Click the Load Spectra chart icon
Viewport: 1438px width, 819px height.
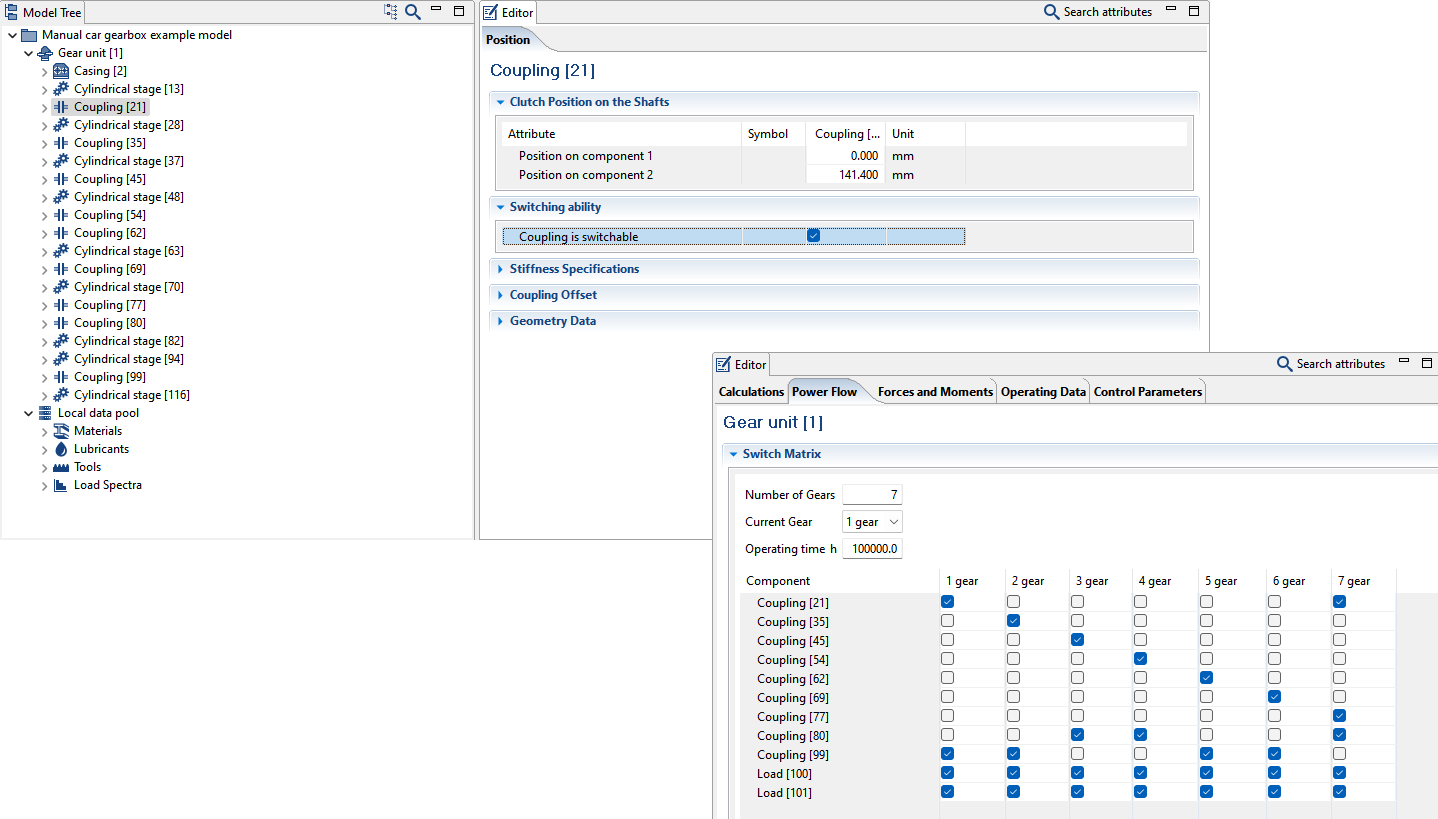pos(61,485)
